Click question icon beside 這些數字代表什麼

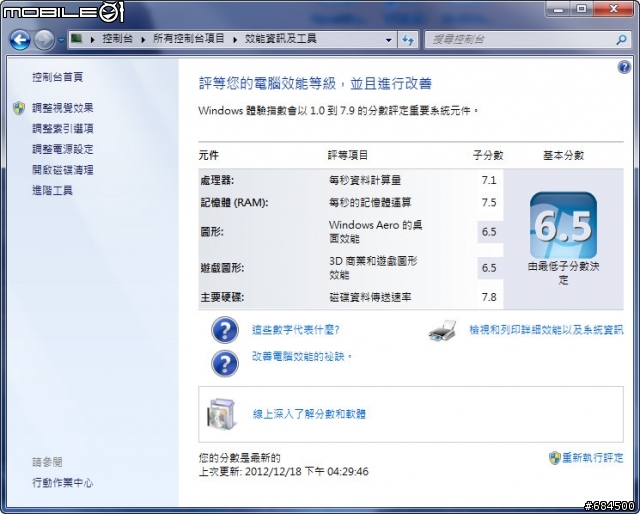pos(225,330)
